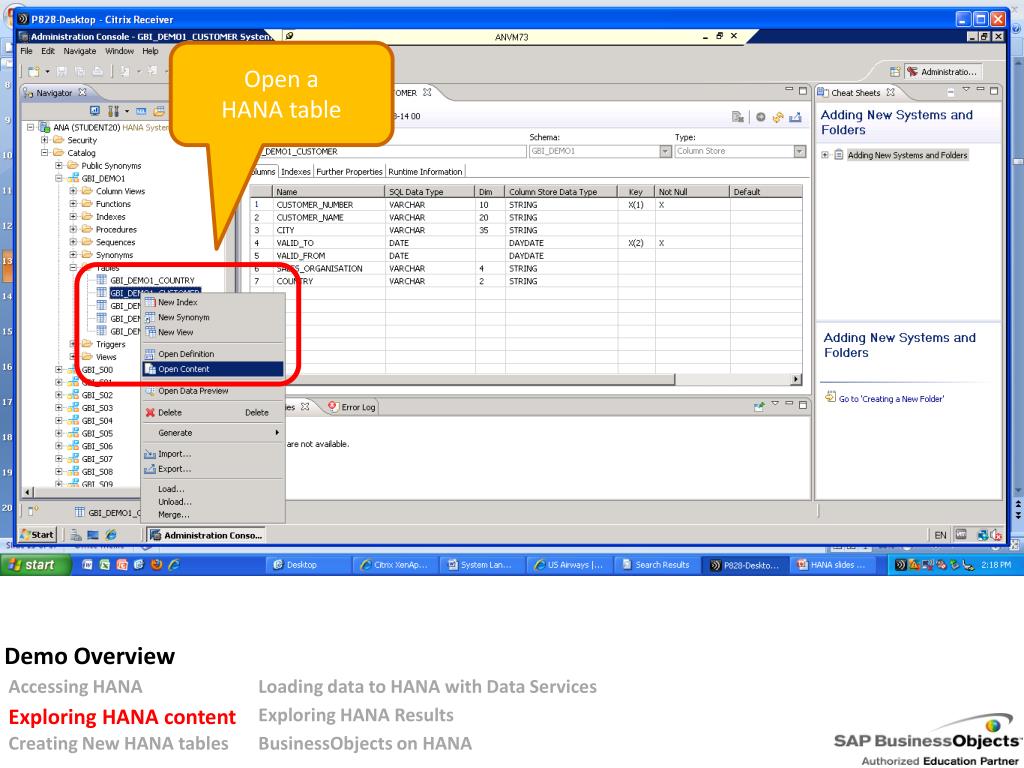Click the tools icon in Navigator toolbar

click(113, 111)
